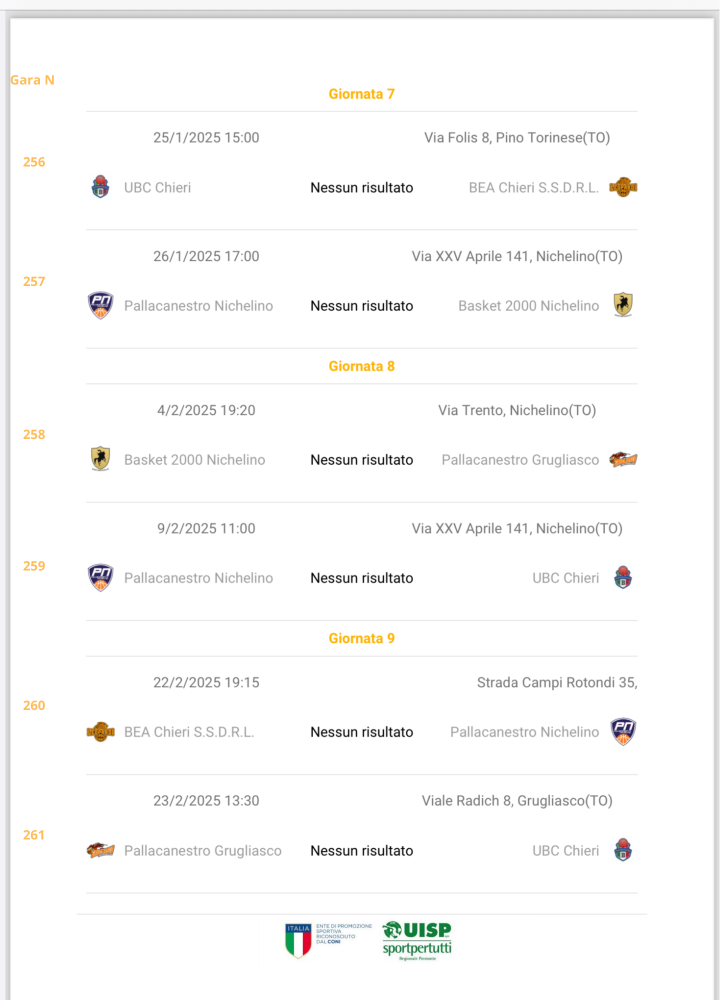Select the Giornata 7 heading
Viewport: 720px width, 1000px height.
[362, 94]
